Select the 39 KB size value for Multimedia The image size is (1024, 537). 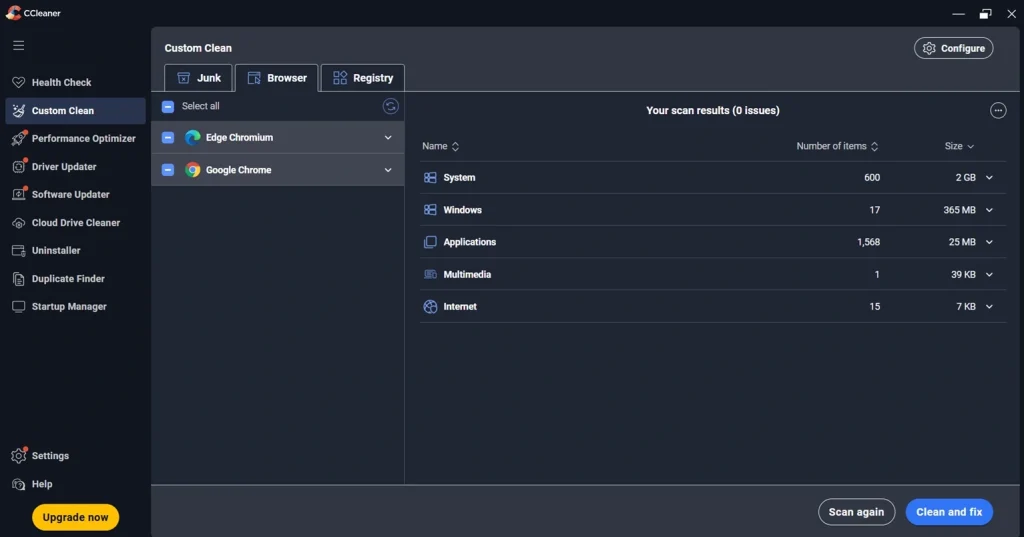963,274
